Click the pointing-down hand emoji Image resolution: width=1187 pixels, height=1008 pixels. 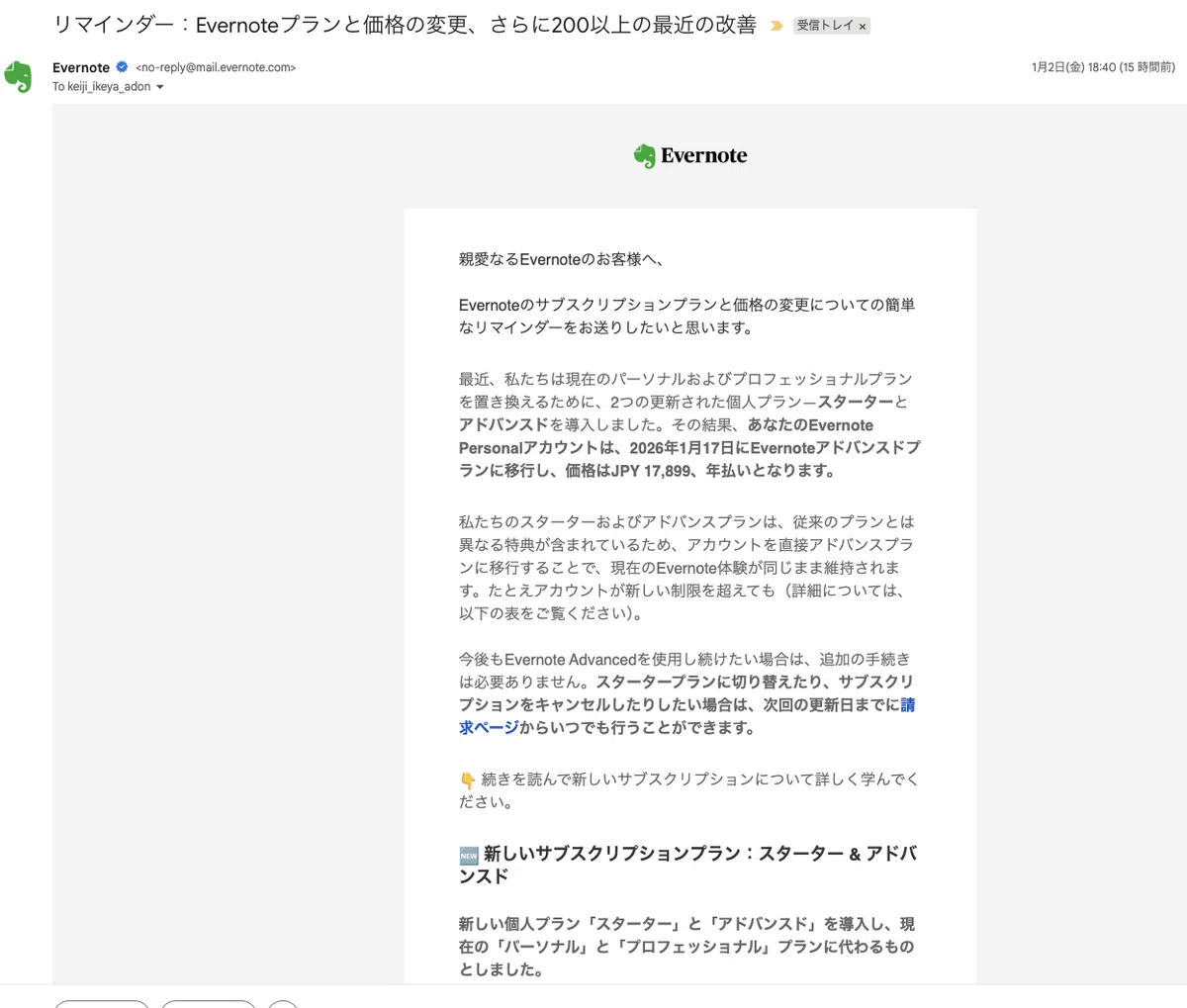click(x=468, y=780)
